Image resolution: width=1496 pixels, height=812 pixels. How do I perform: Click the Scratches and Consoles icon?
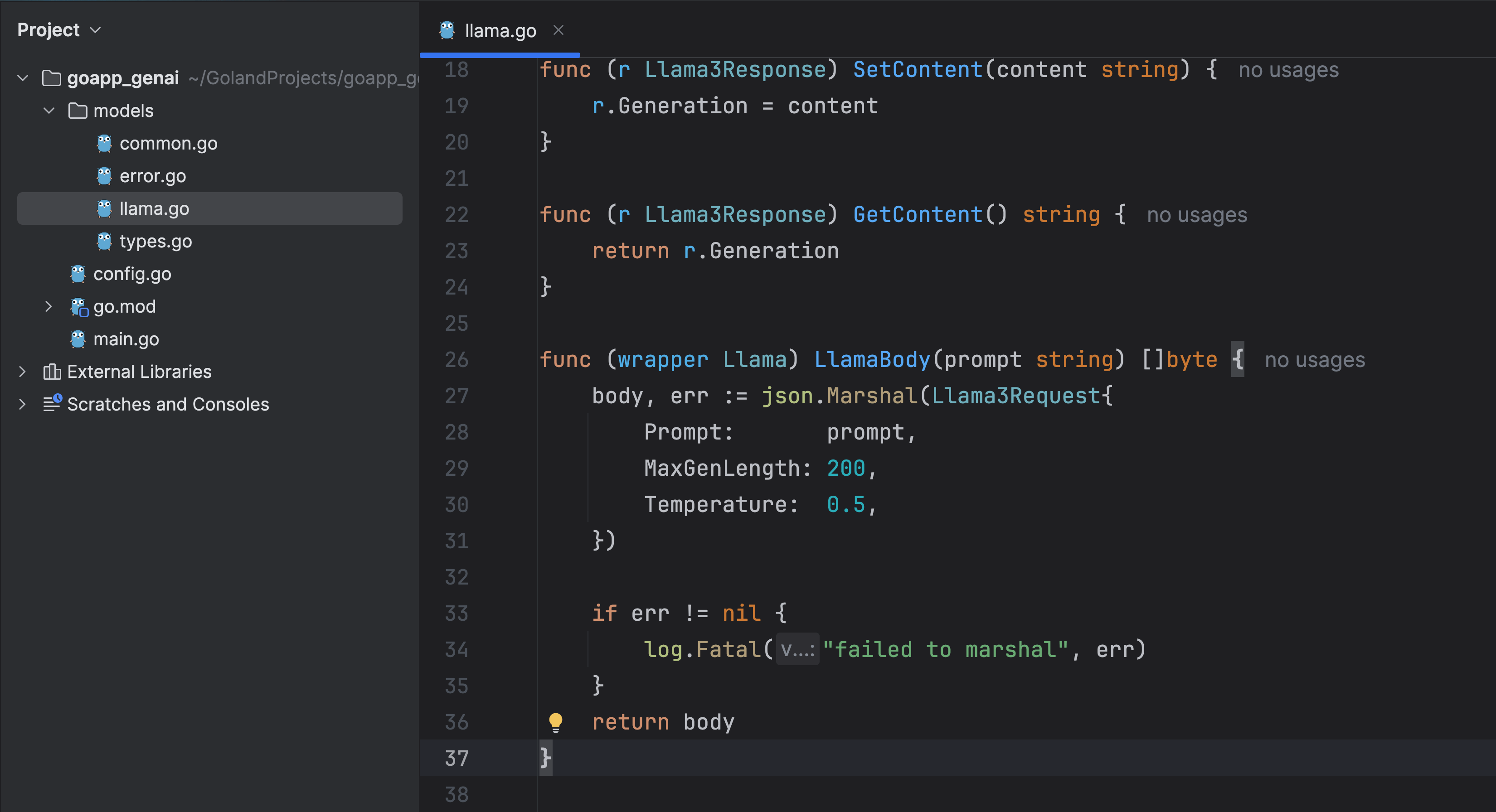52,403
